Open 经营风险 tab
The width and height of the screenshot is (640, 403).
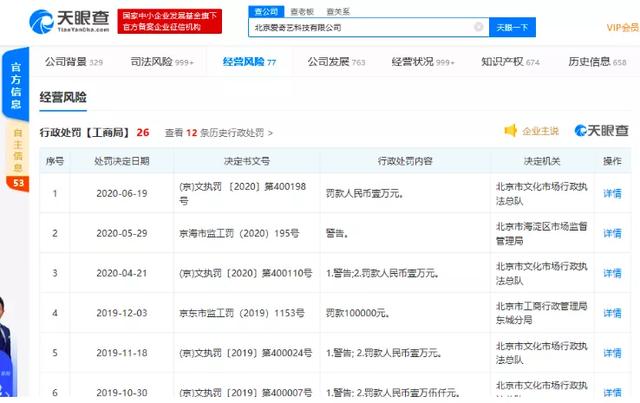pyautogui.click(x=249, y=62)
